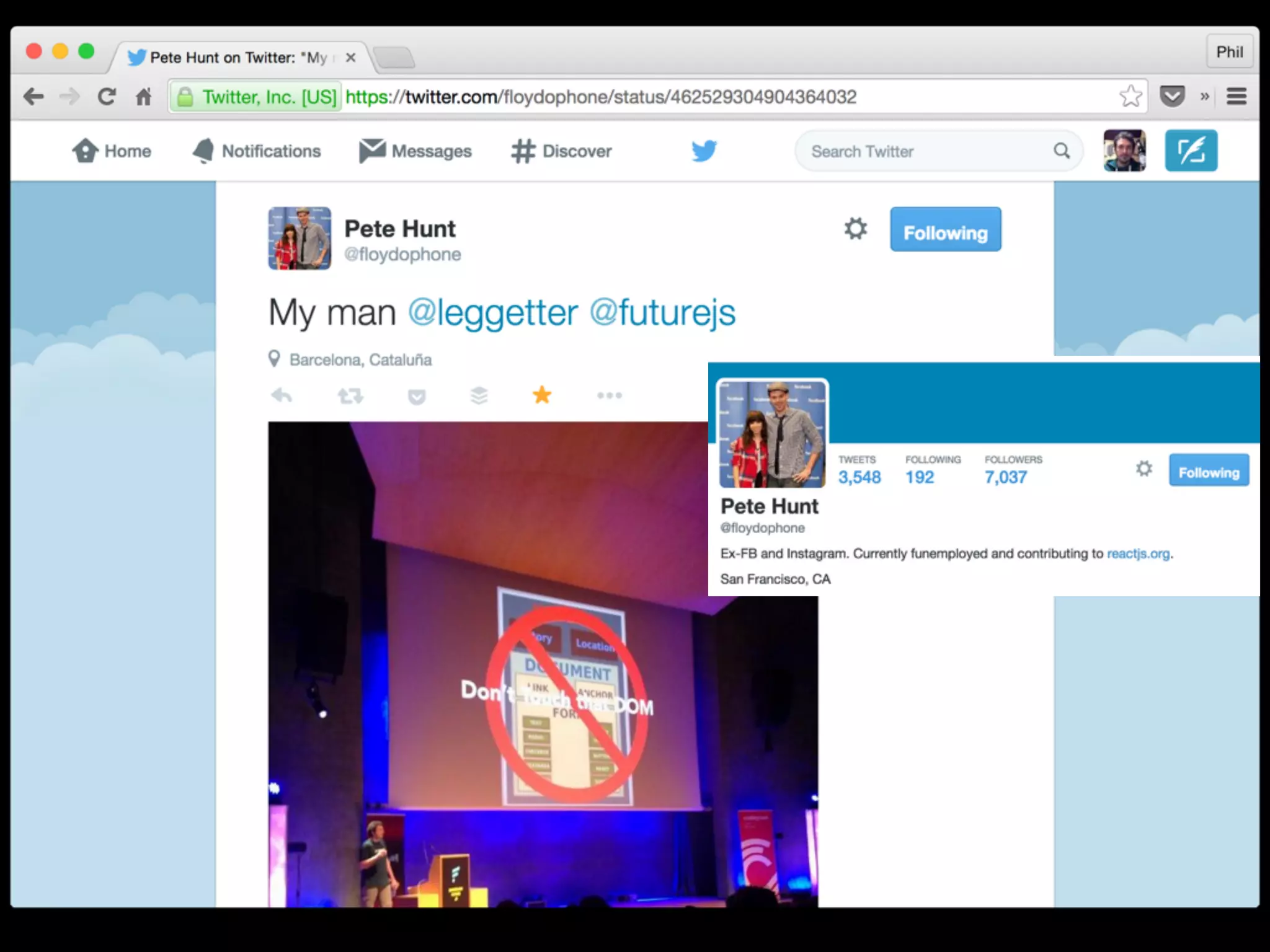Click the search magnifier icon
Screen dimensions: 1270x952
pos(1062,151)
